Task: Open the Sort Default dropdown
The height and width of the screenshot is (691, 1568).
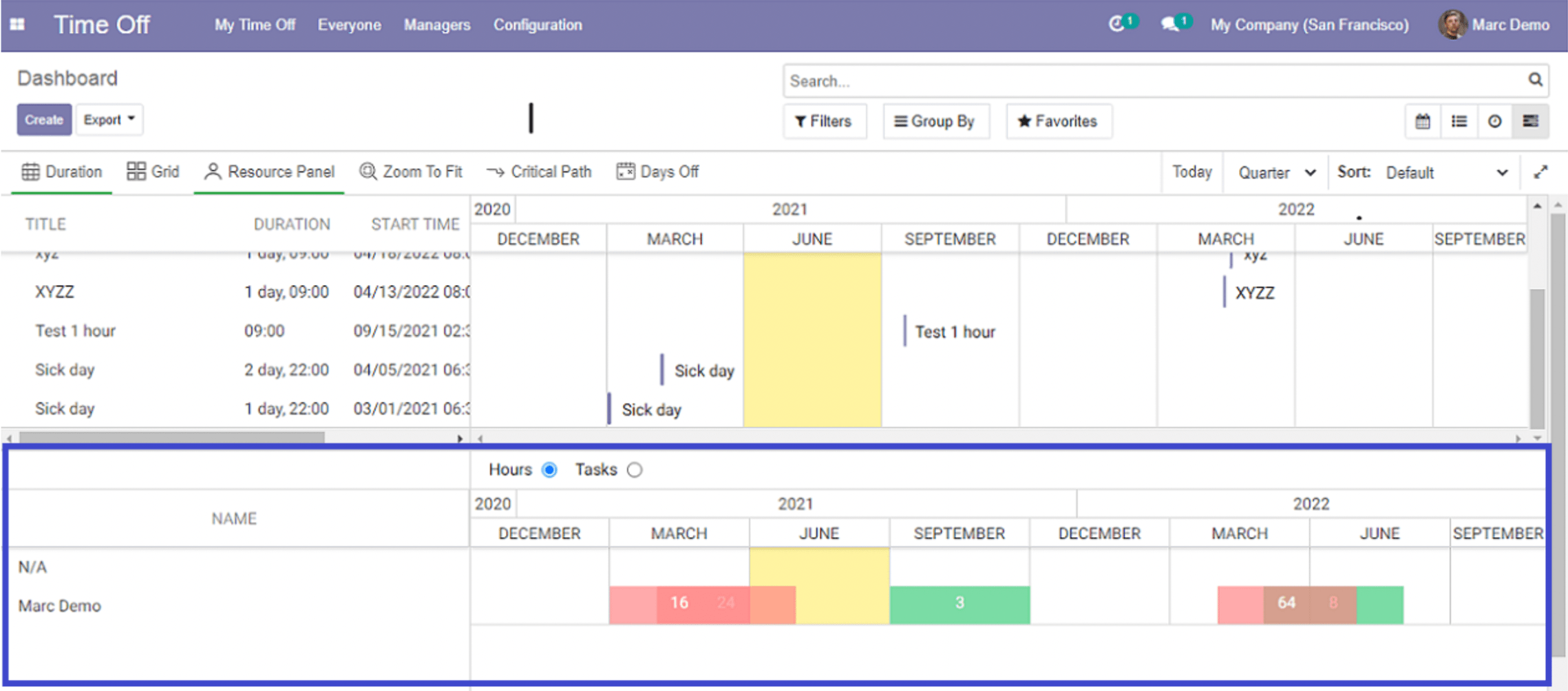Action: 1445,173
